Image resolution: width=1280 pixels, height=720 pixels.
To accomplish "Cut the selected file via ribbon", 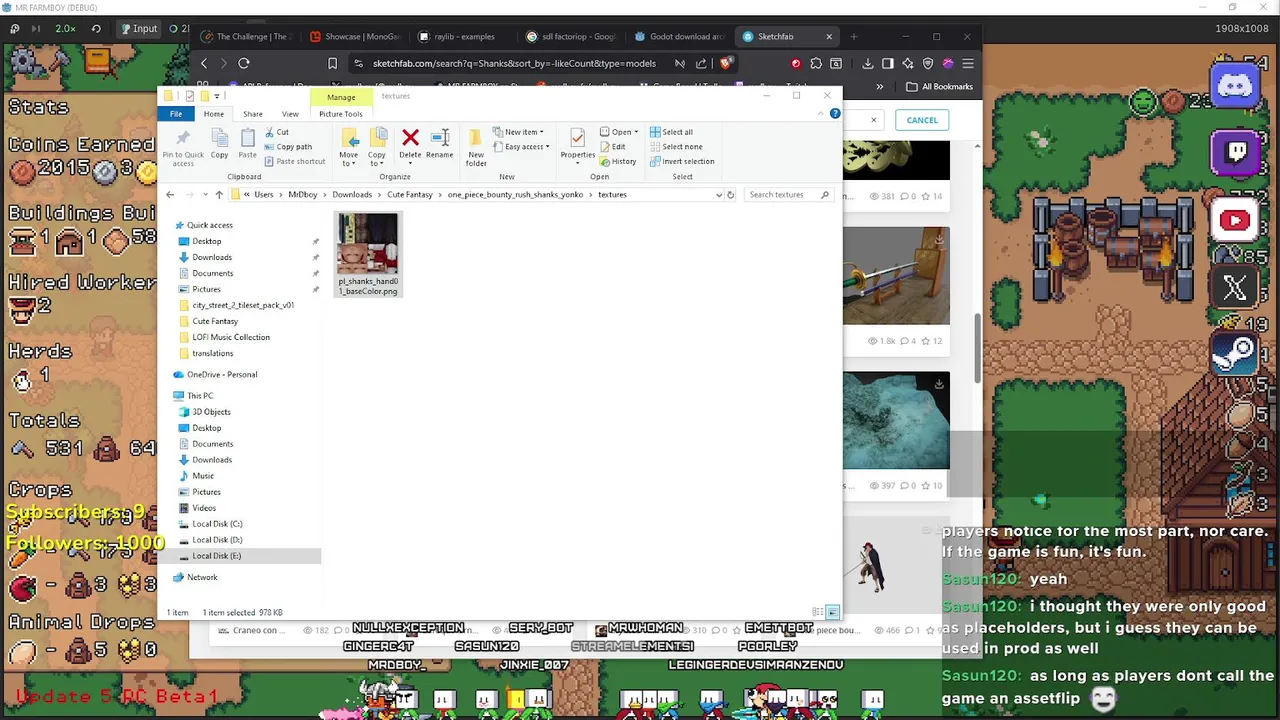I will [x=276, y=132].
